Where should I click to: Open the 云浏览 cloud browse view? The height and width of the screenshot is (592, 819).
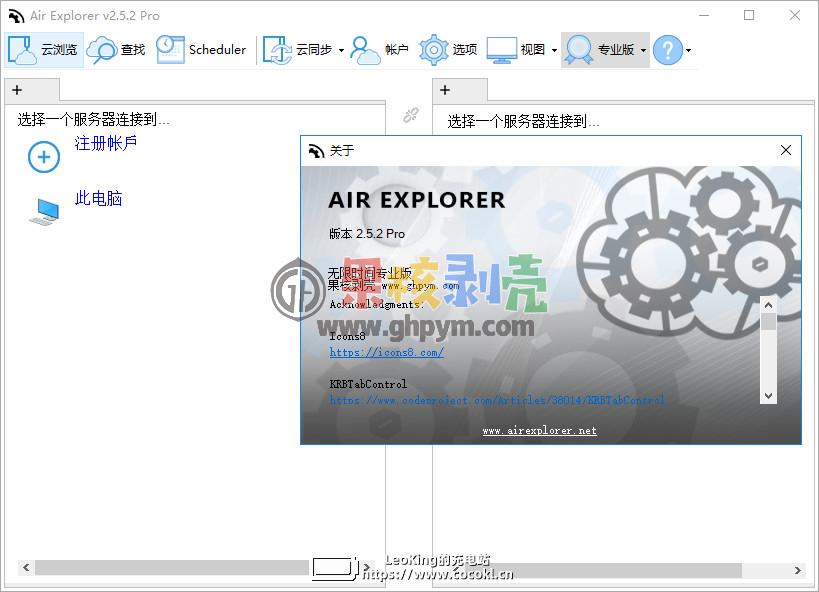coord(44,50)
